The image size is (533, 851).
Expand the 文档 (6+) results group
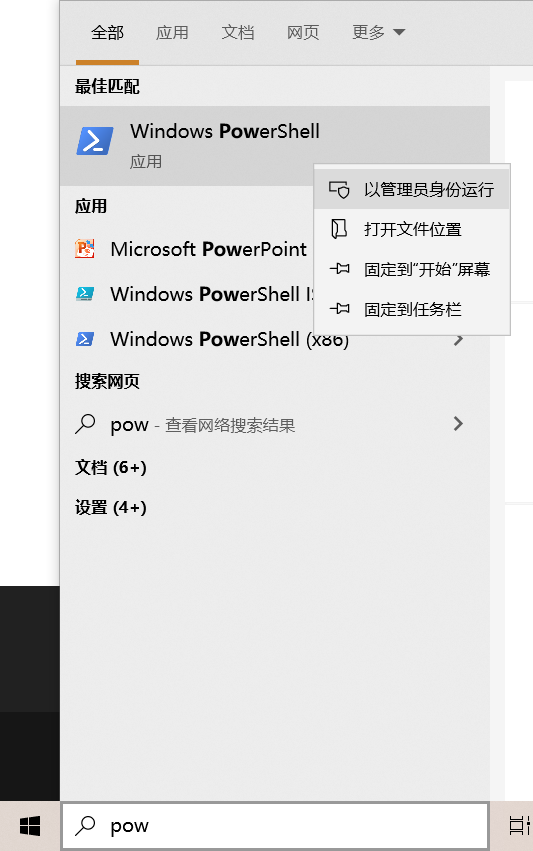111,467
